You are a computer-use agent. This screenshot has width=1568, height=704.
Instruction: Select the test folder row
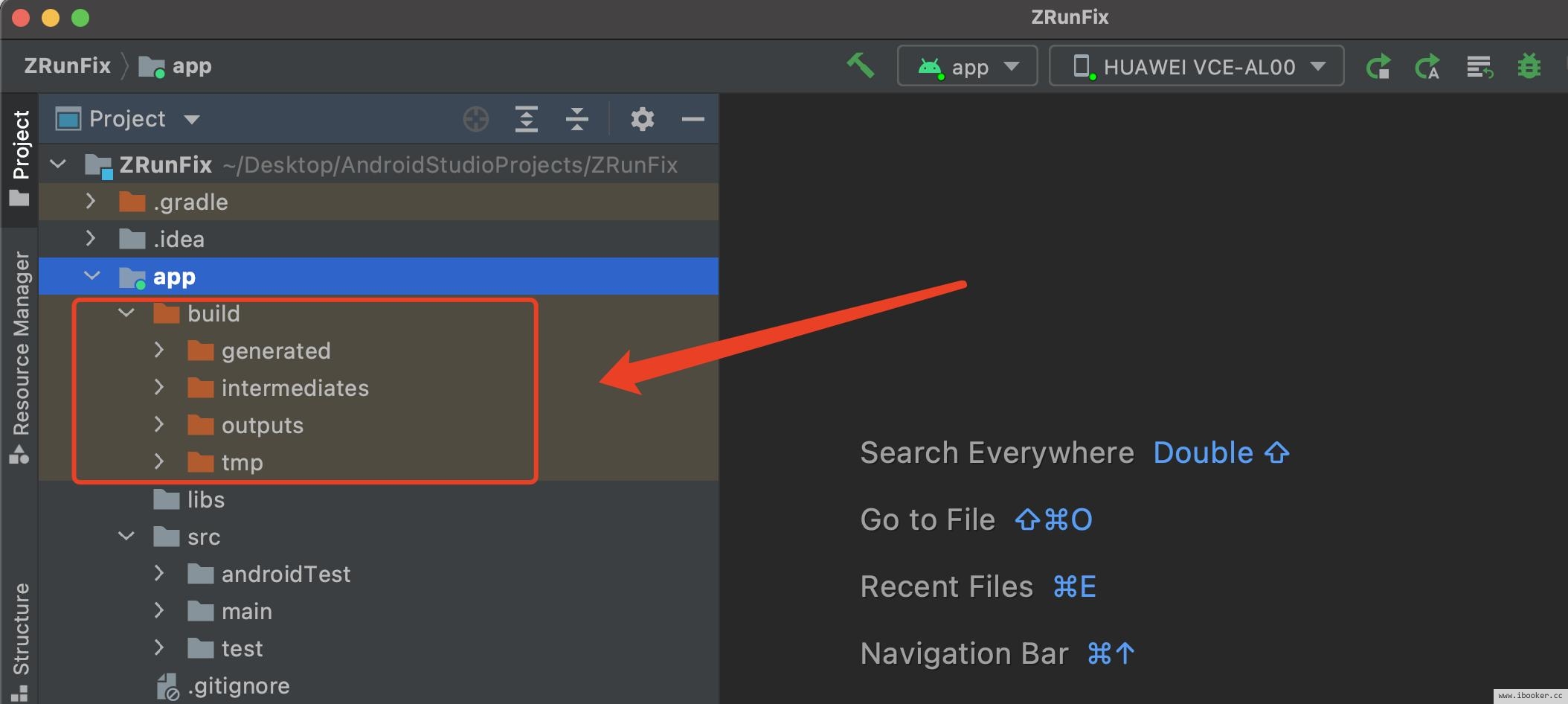[379, 648]
